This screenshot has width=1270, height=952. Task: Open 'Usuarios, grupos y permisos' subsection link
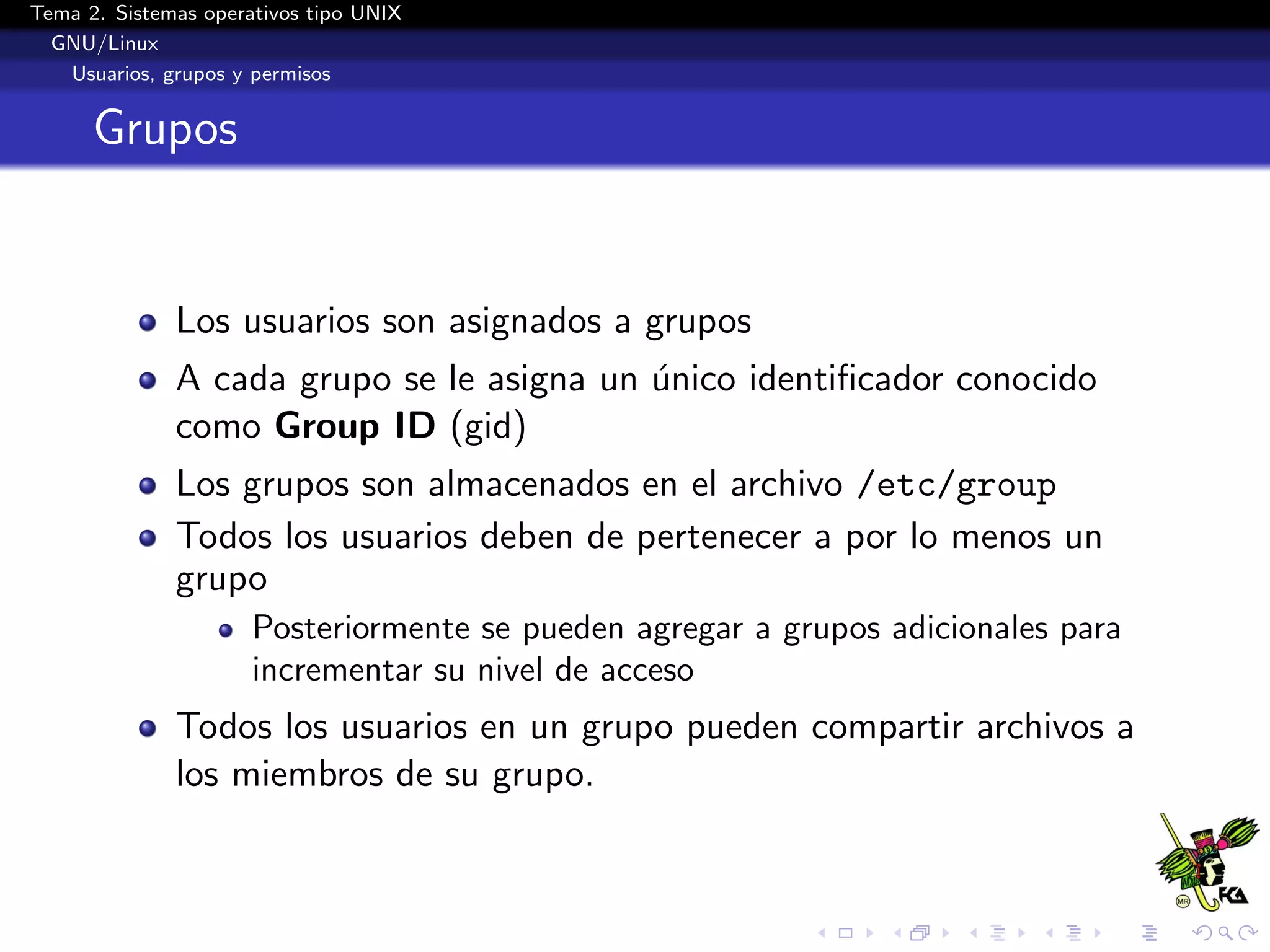(x=202, y=74)
